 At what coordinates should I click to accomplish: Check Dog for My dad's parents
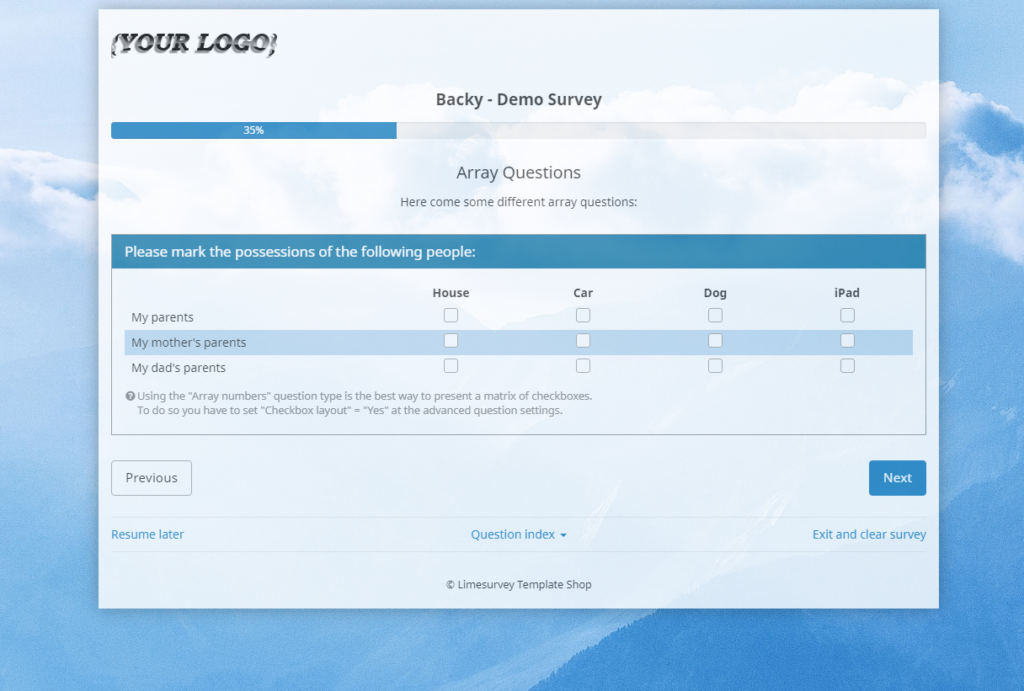tap(715, 365)
